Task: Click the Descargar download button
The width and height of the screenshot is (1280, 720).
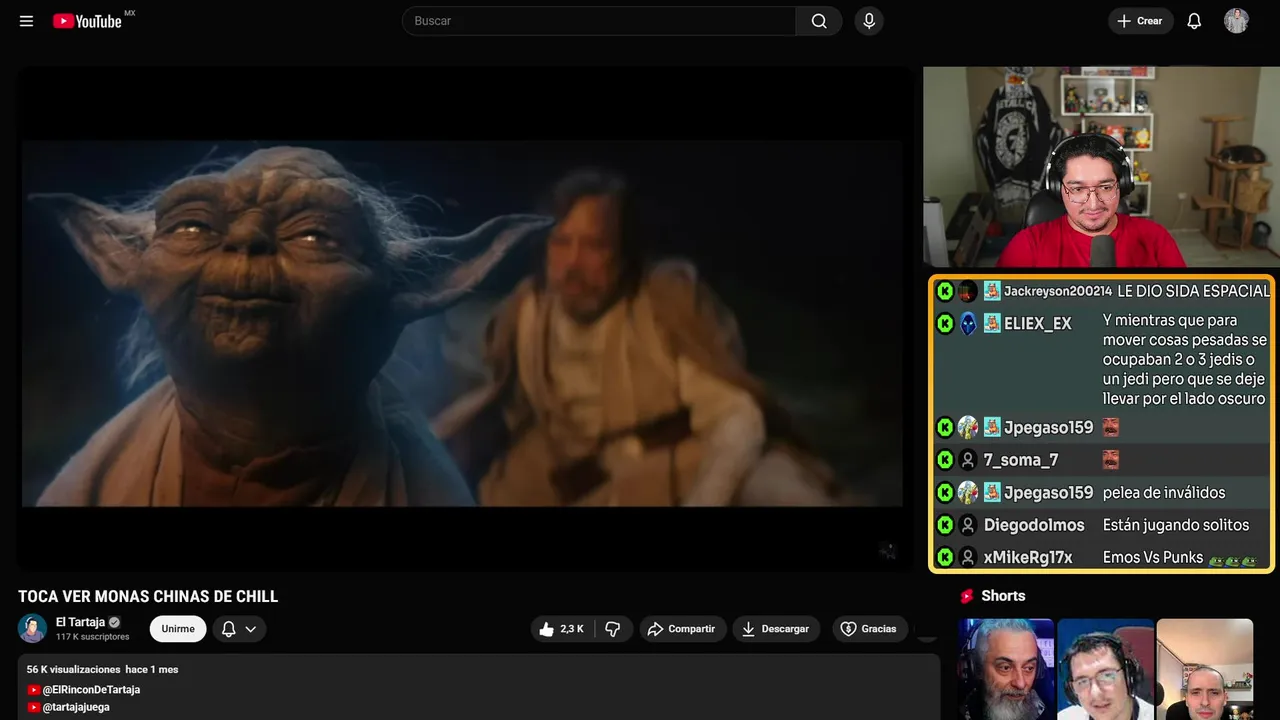Action: tap(776, 629)
